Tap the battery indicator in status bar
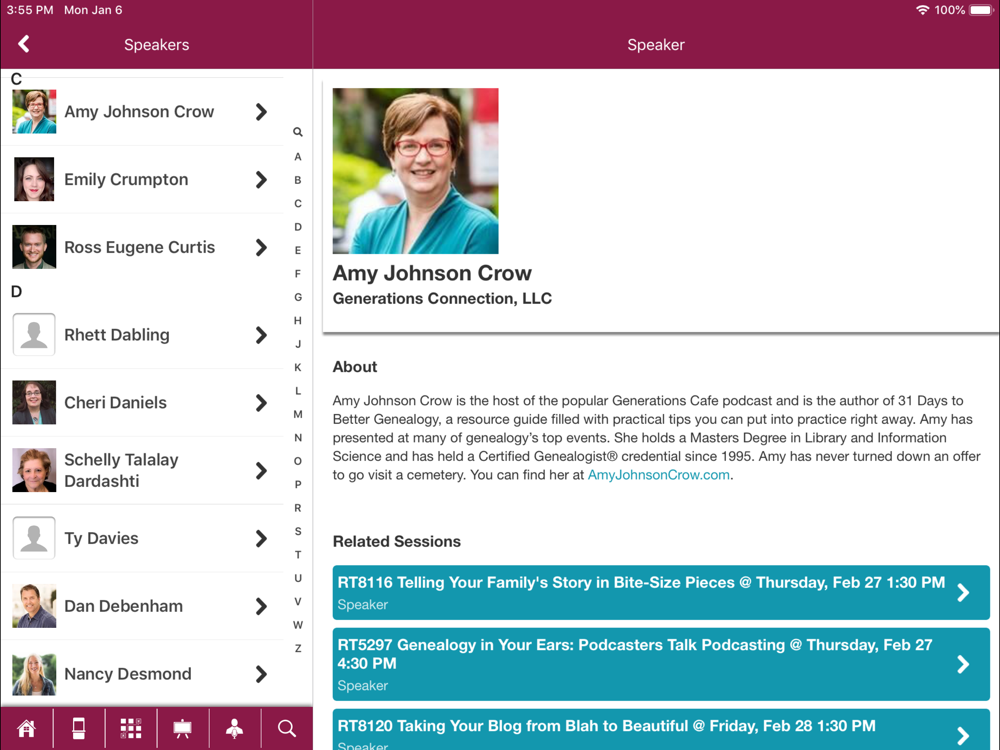 [x=982, y=10]
